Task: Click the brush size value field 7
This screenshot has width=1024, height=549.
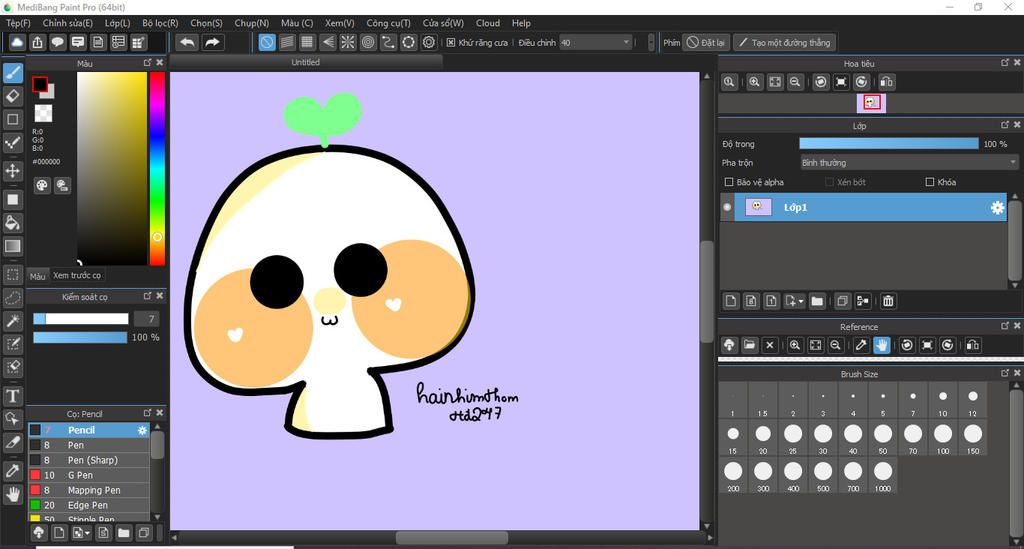Action: click(x=147, y=319)
